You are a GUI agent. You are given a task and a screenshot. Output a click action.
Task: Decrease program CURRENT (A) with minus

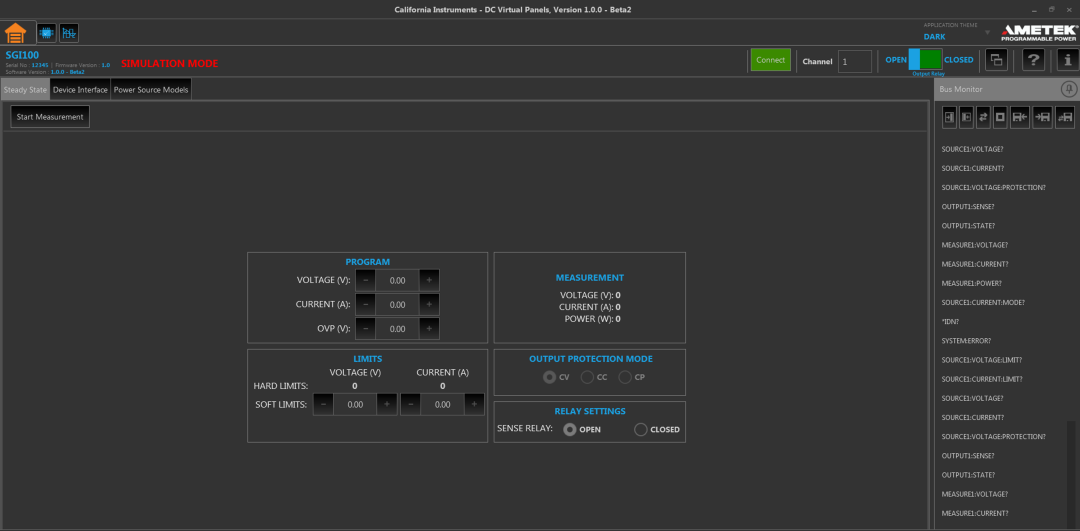pyautogui.click(x=365, y=304)
